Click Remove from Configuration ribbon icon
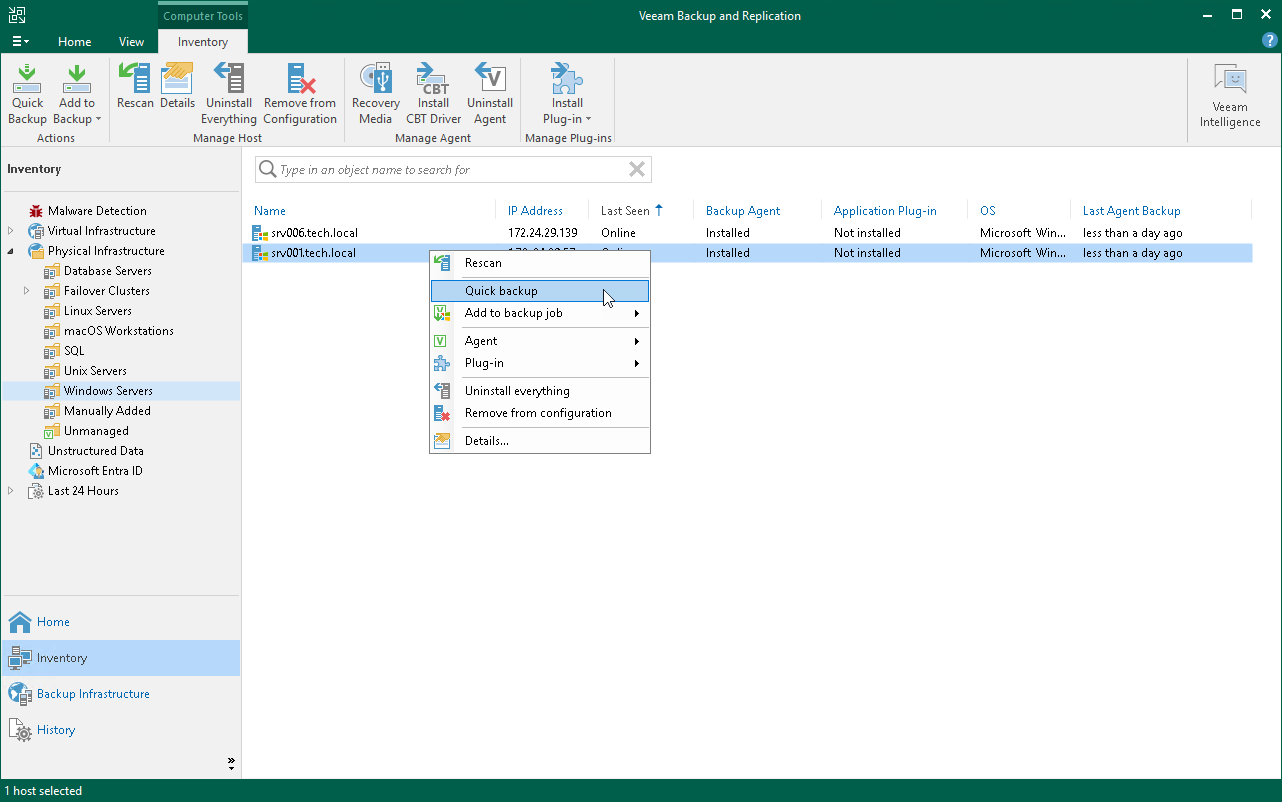 pyautogui.click(x=300, y=94)
